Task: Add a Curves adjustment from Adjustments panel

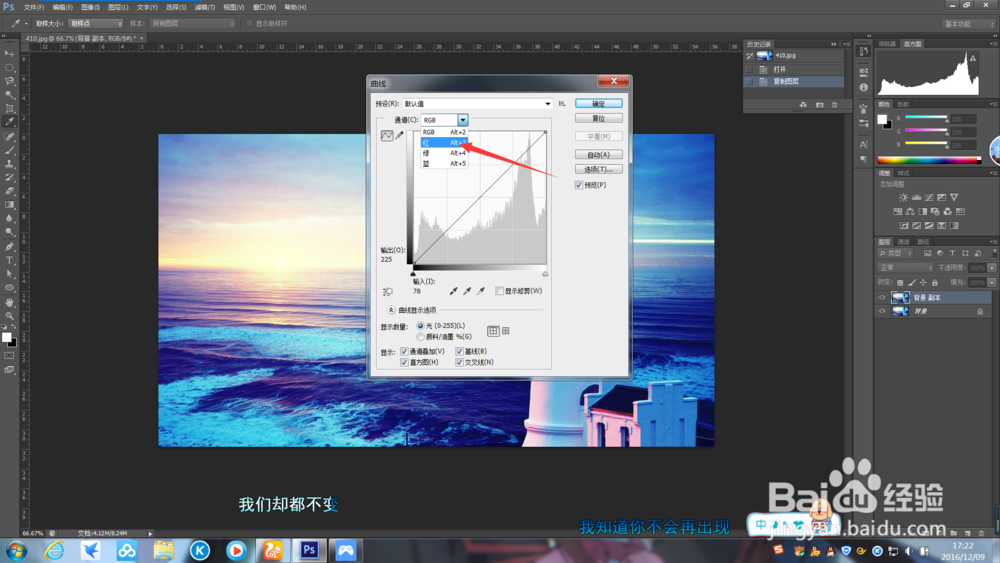Action: click(929, 198)
